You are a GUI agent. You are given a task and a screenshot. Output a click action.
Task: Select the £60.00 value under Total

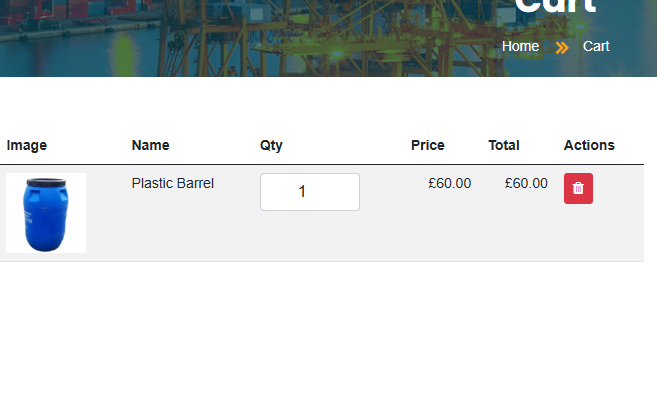pyautogui.click(x=526, y=184)
